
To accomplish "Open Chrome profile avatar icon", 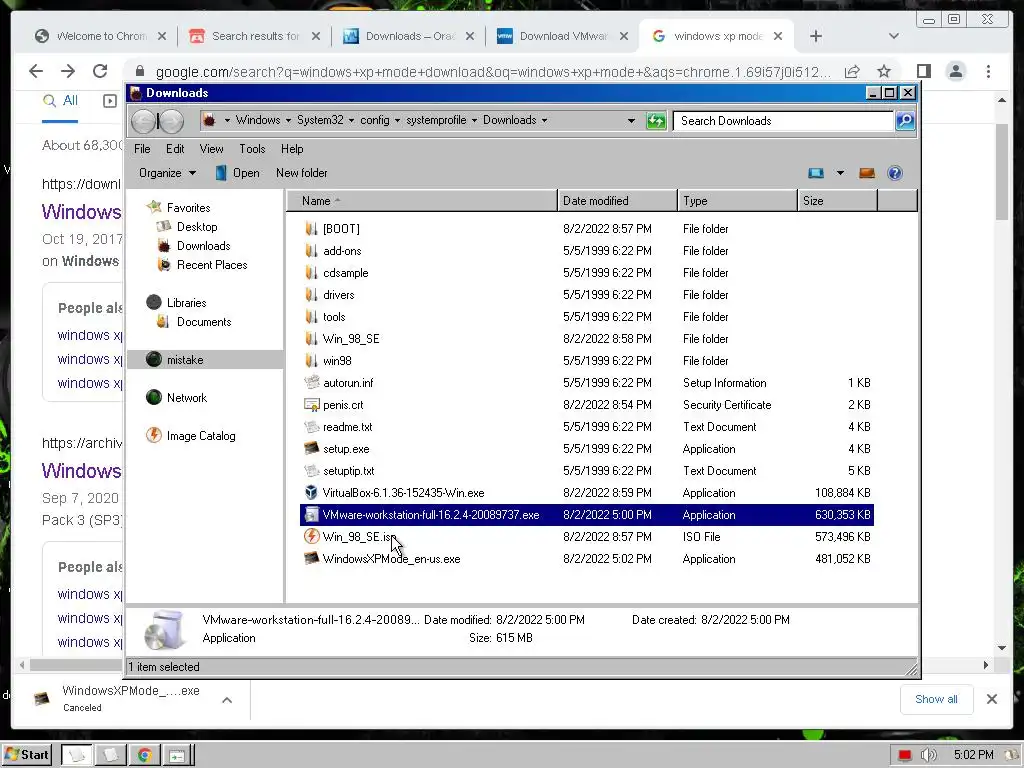I will point(955,71).
